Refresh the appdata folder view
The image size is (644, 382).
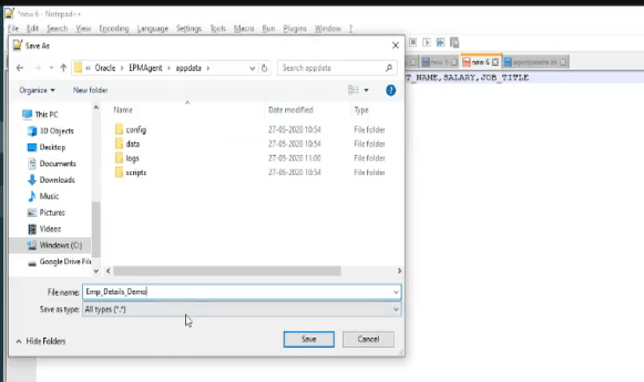pos(264,68)
